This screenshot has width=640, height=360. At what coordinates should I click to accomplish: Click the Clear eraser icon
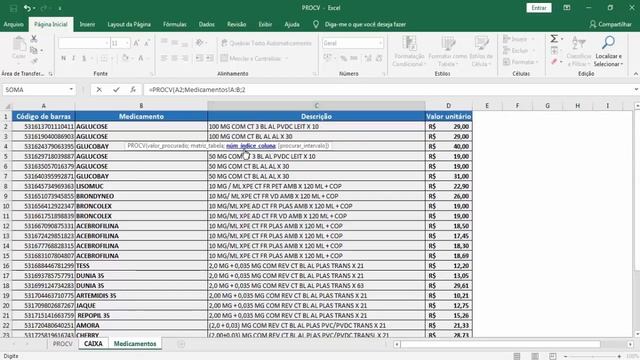coord(554,62)
